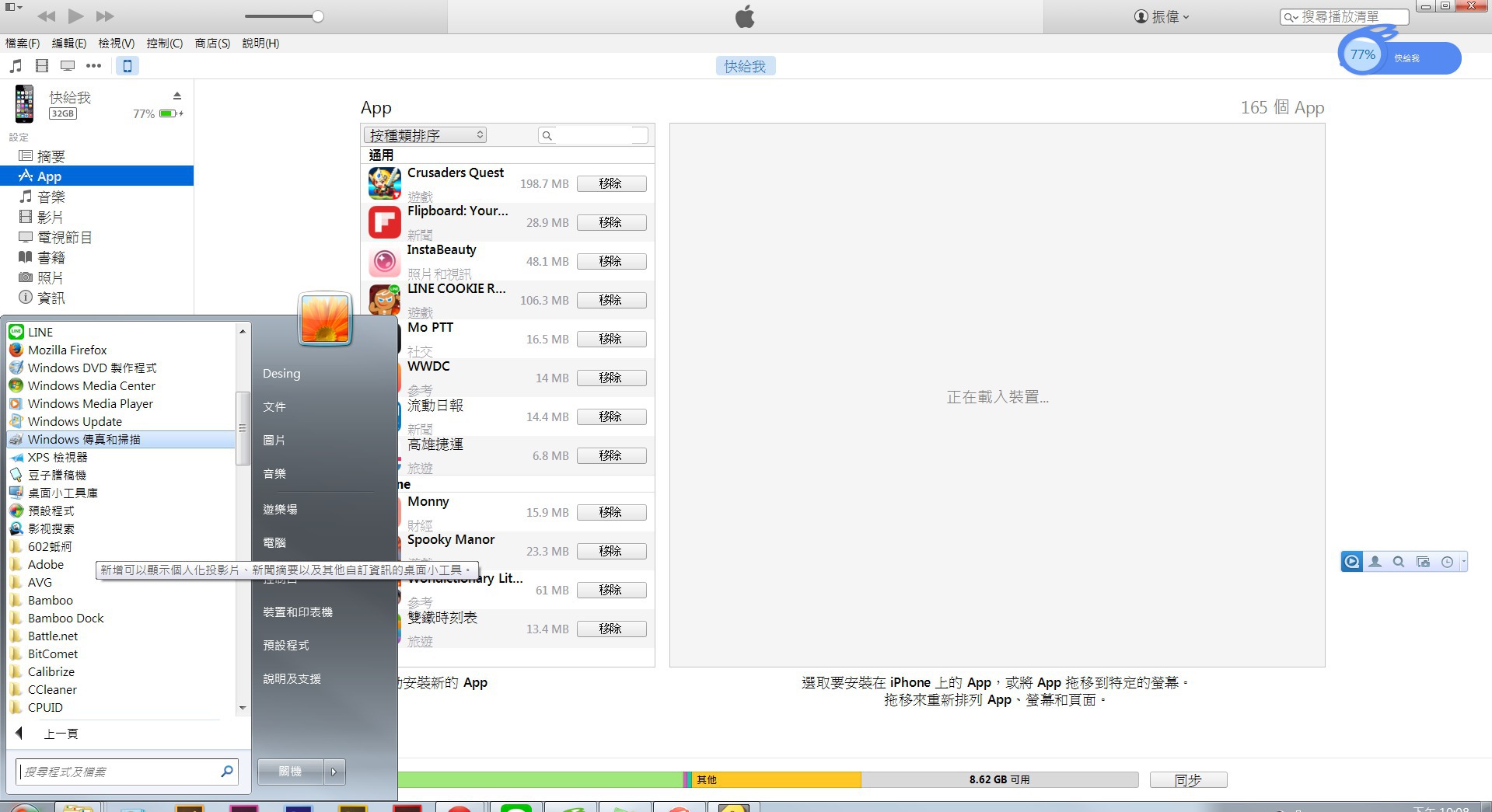Remove Mo PTT with its 移除 button
Screen dimensions: 1492x812
click(x=611, y=339)
